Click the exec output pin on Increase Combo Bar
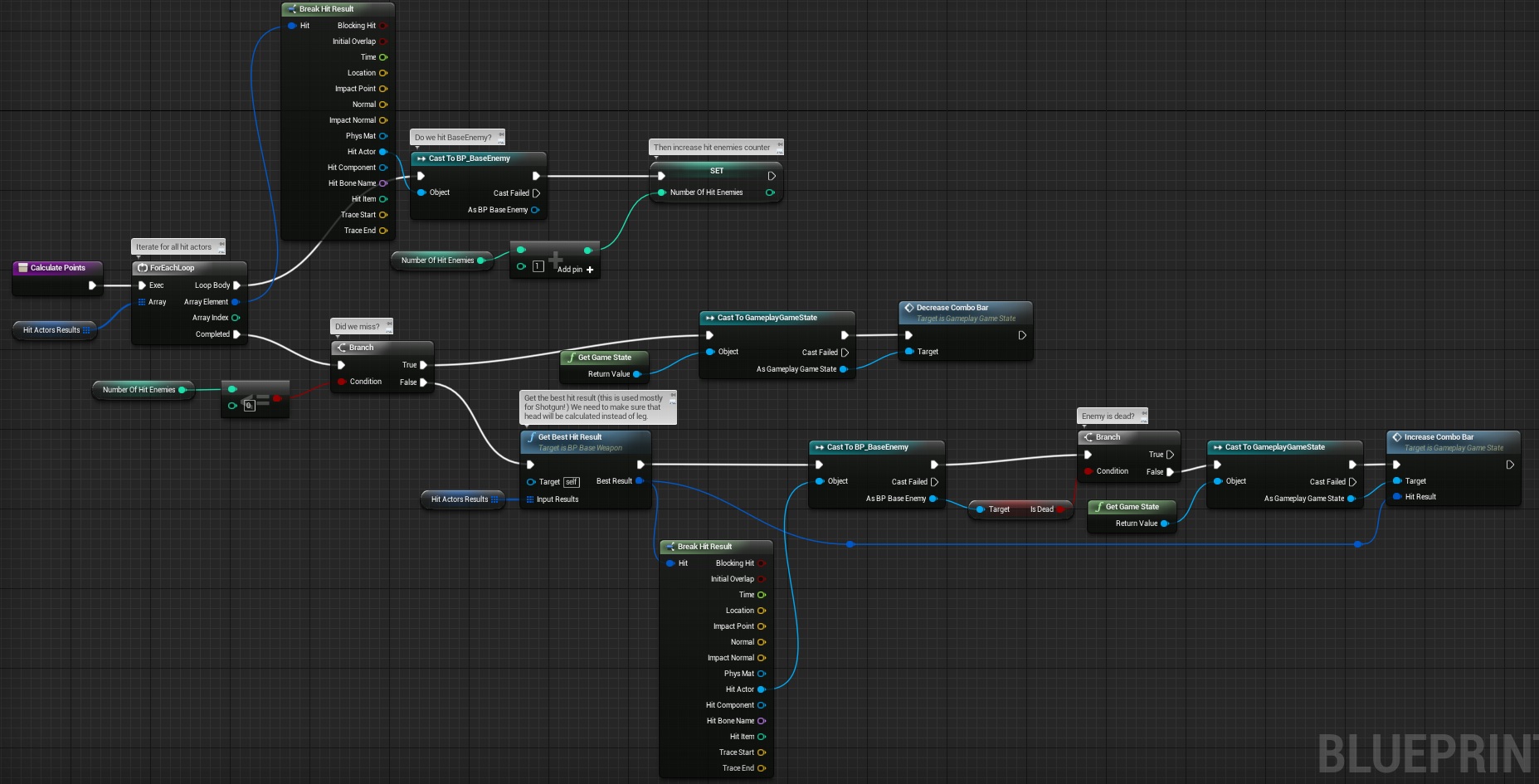The height and width of the screenshot is (784, 1539). point(1510,465)
